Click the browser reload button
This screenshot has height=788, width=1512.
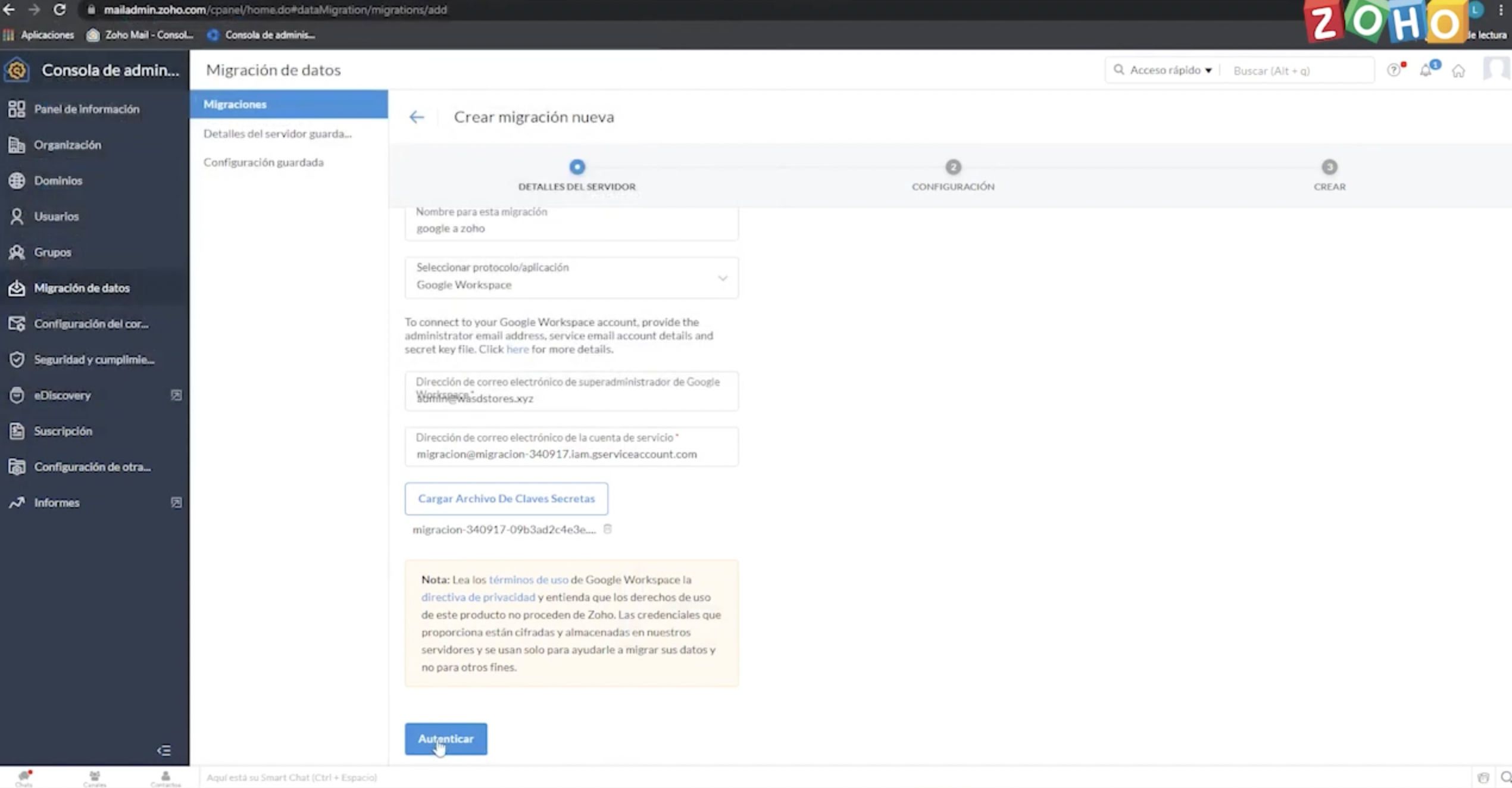coord(60,10)
